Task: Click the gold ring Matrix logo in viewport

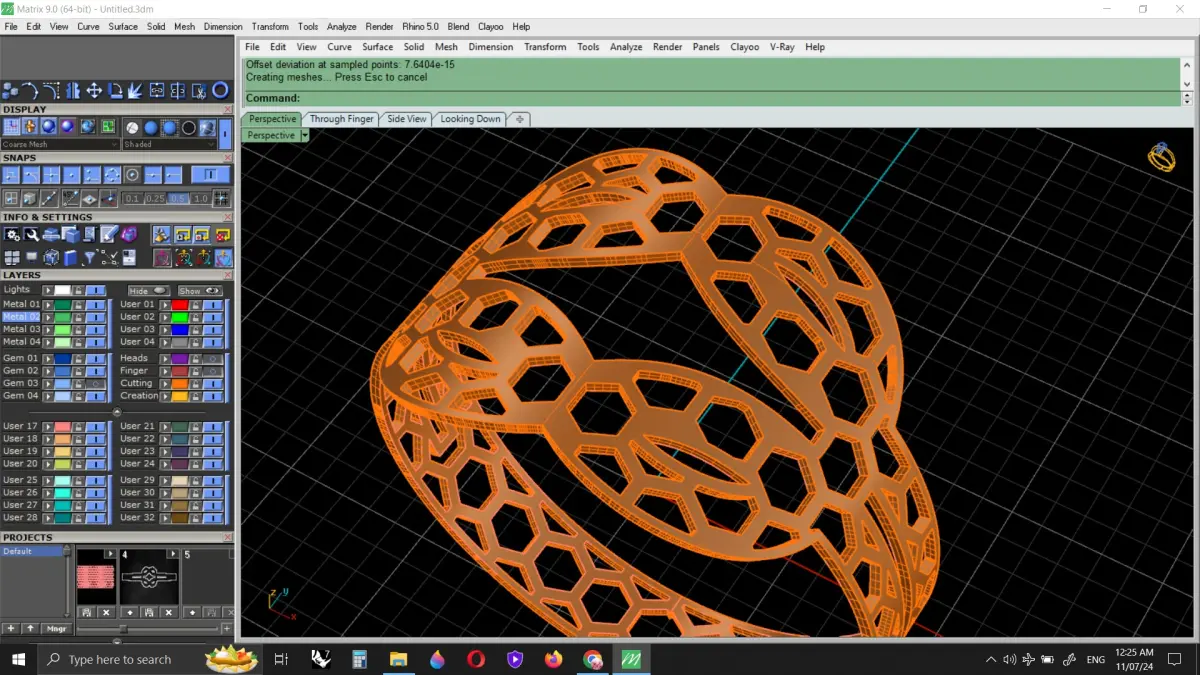Action: coord(1161,157)
